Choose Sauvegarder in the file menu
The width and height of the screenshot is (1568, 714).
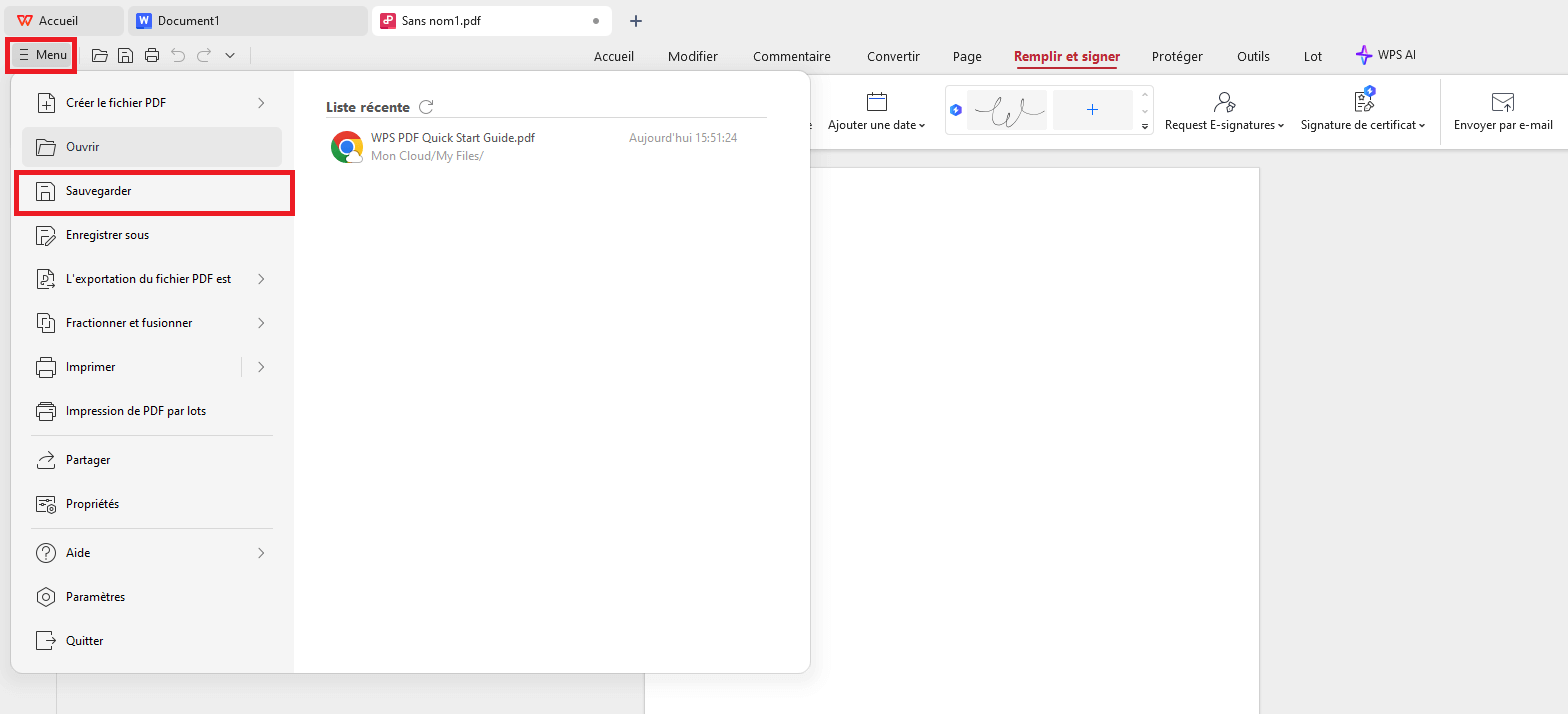pos(154,192)
